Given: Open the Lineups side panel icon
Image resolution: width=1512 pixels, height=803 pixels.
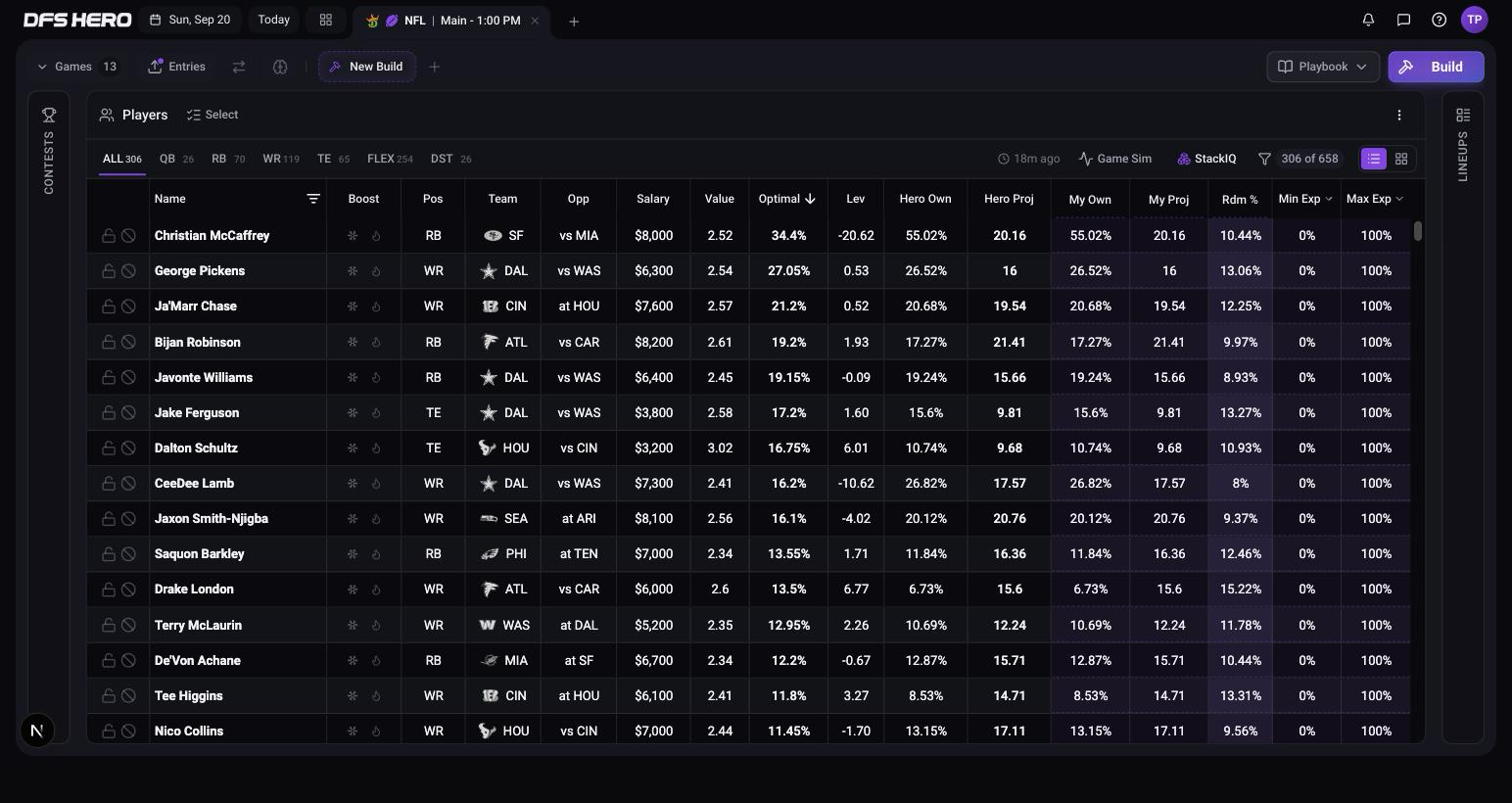Looking at the screenshot, I should pyautogui.click(x=1463, y=115).
